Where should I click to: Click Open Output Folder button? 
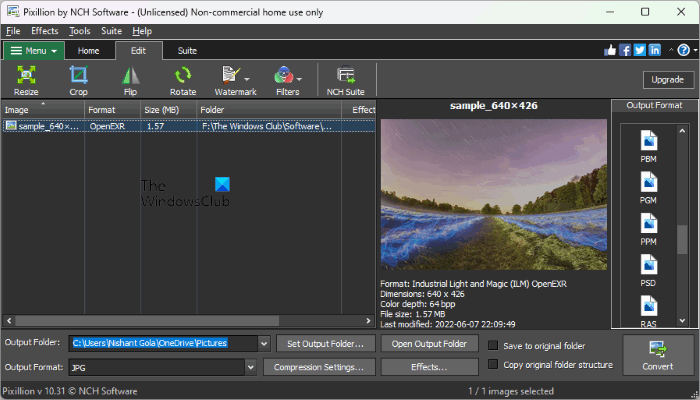[x=429, y=344]
